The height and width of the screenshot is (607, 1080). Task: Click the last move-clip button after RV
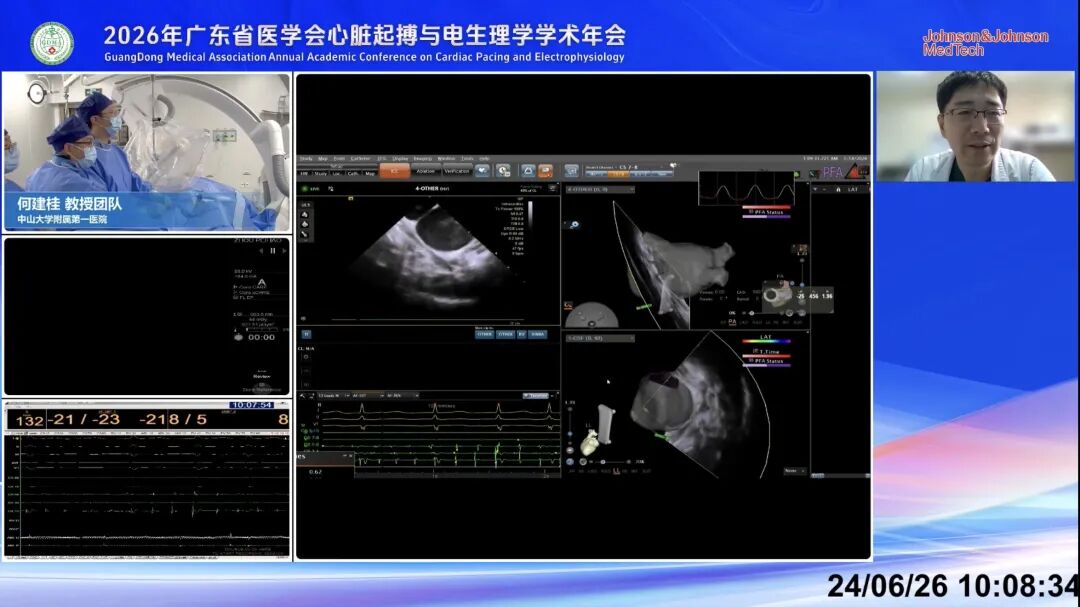click(538, 334)
